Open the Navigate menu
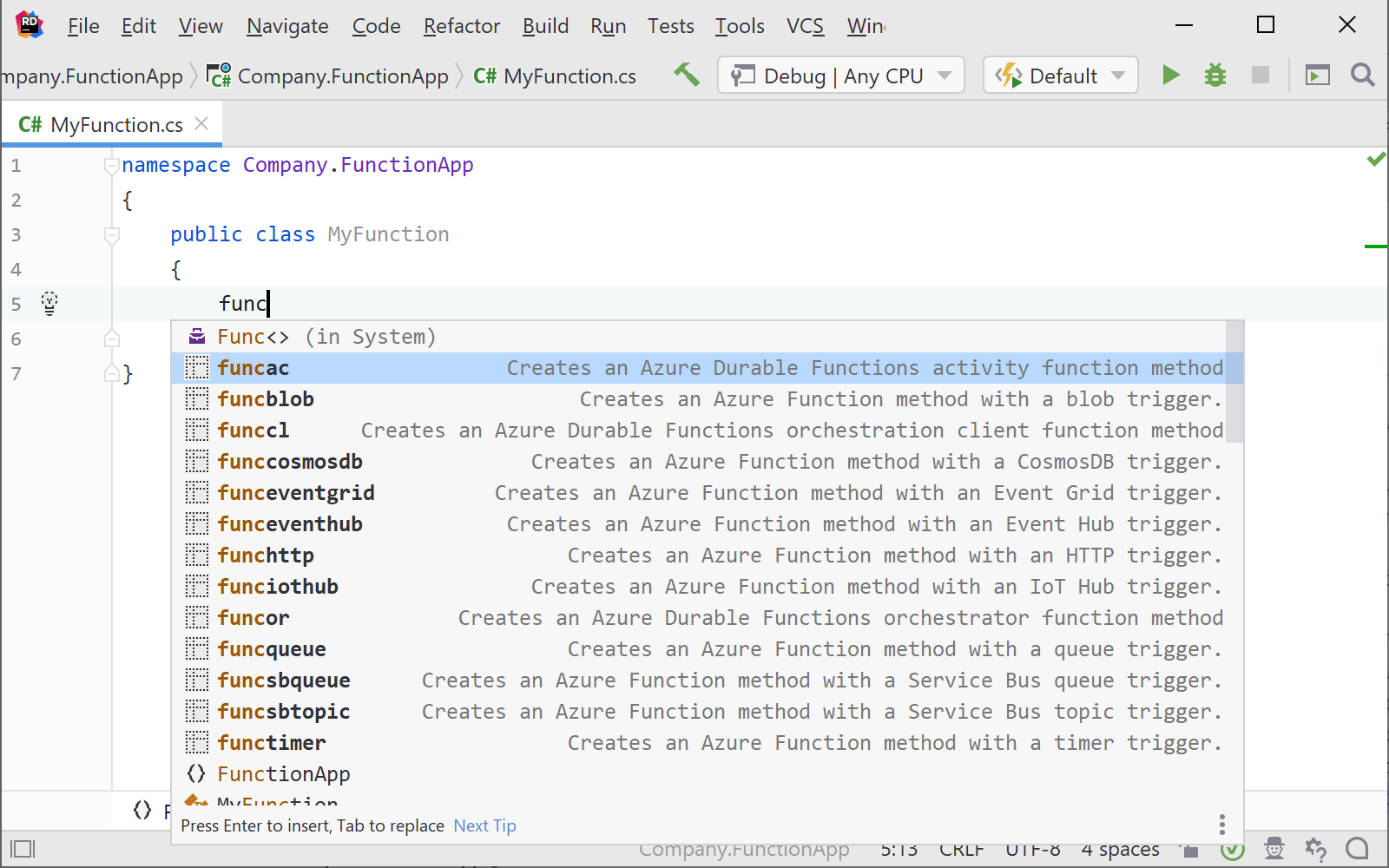 tap(287, 26)
